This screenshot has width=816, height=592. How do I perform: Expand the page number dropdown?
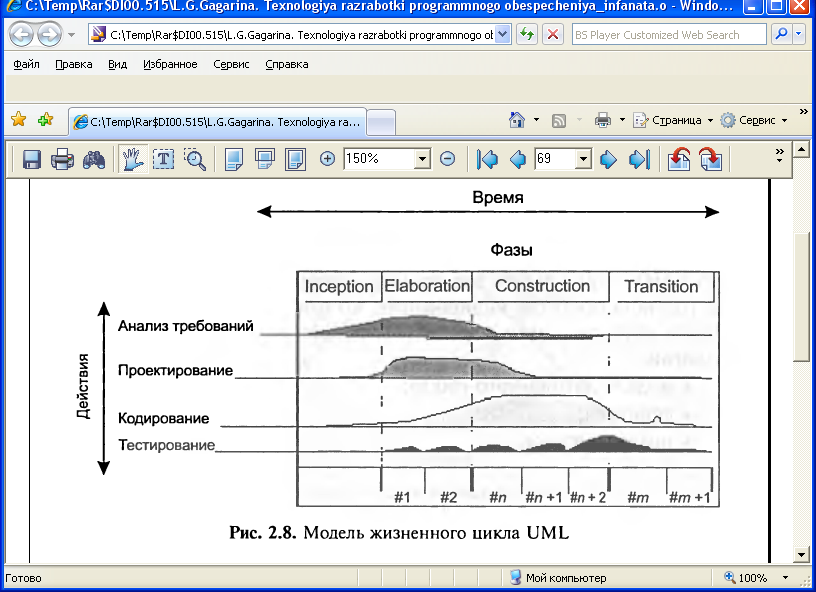[584, 159]
